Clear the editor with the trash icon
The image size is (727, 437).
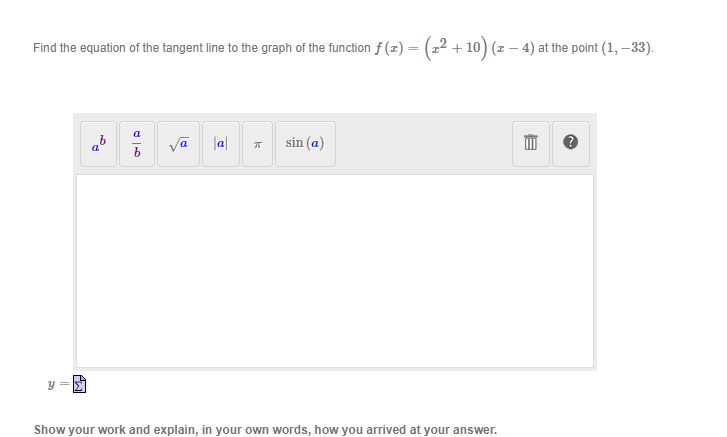pyautogui.click(x=531, y=144)
